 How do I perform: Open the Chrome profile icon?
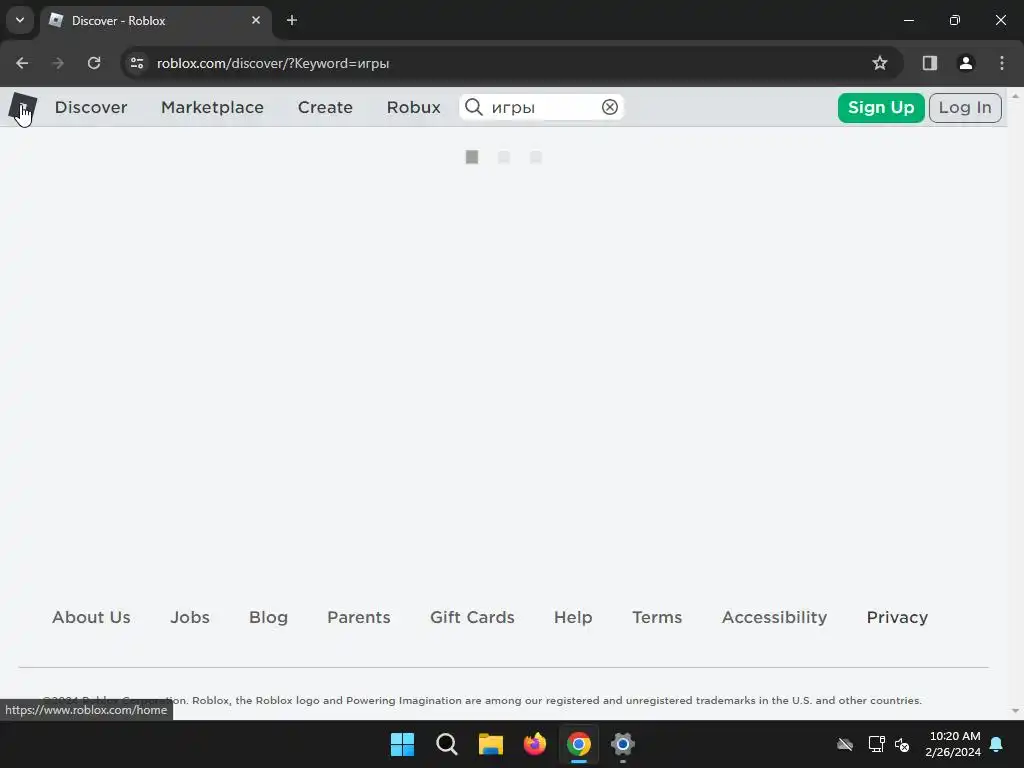[965, 63]
